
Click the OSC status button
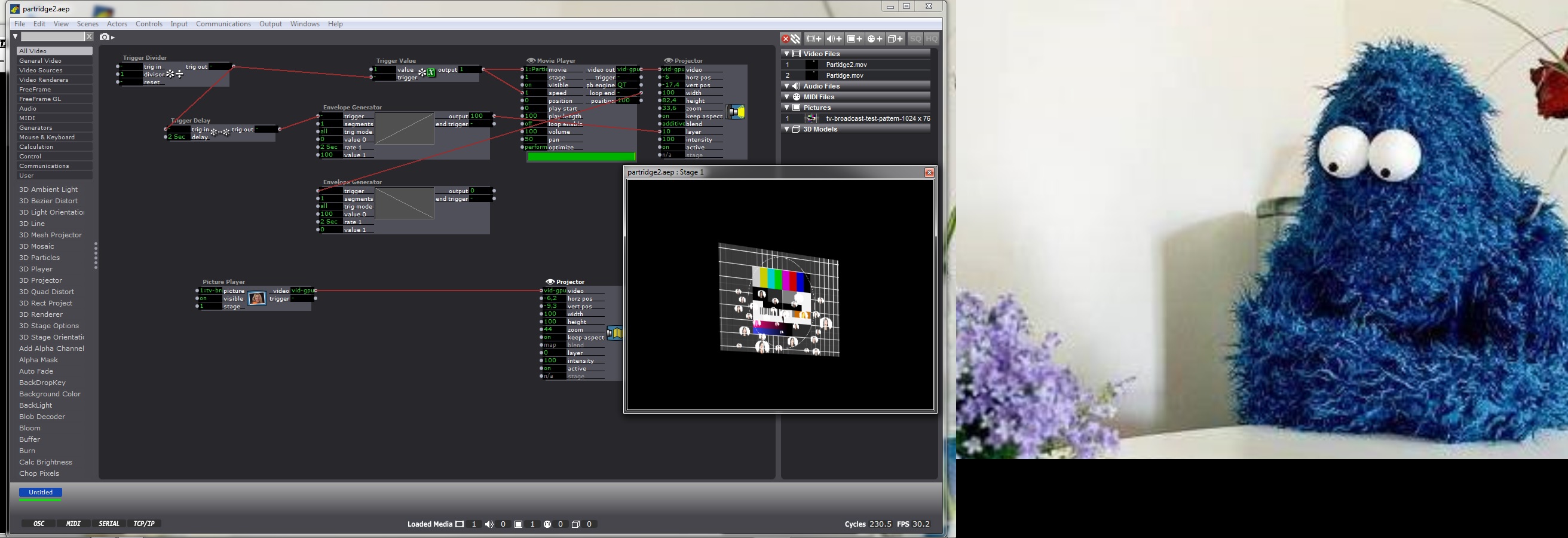[39, 524]
